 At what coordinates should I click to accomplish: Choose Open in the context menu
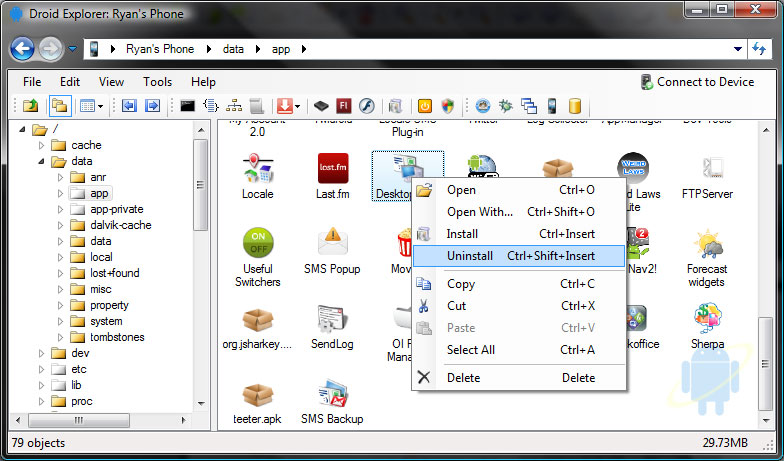pos(519,190)
